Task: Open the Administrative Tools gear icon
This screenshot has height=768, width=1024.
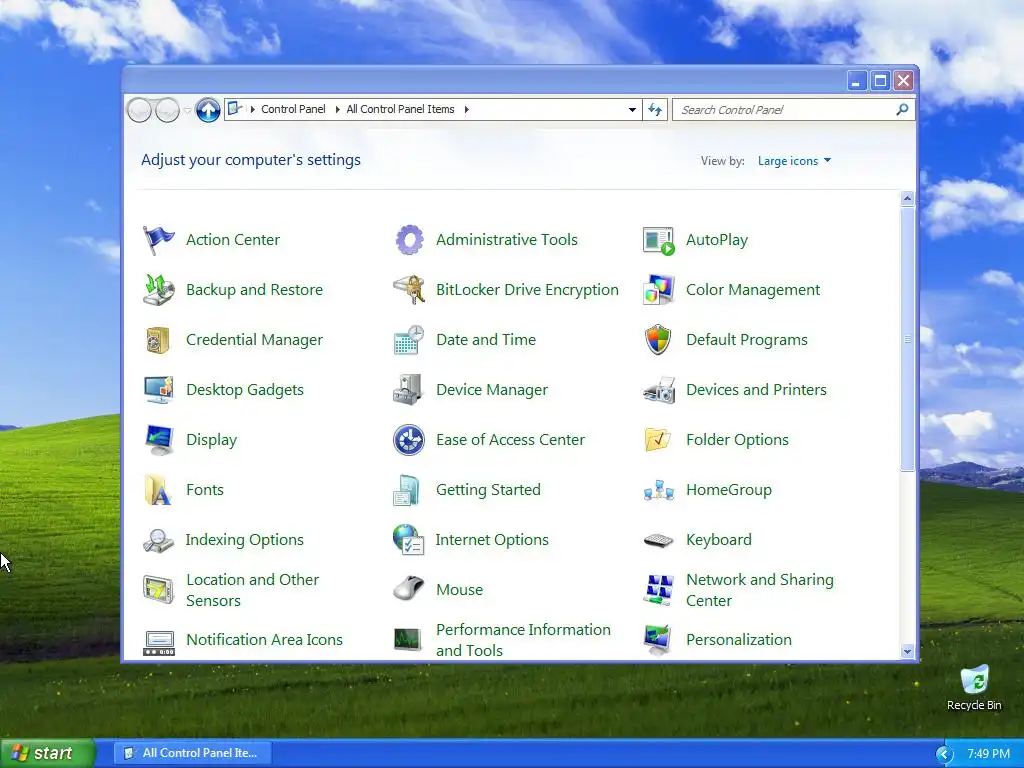Action: (409, 240)
